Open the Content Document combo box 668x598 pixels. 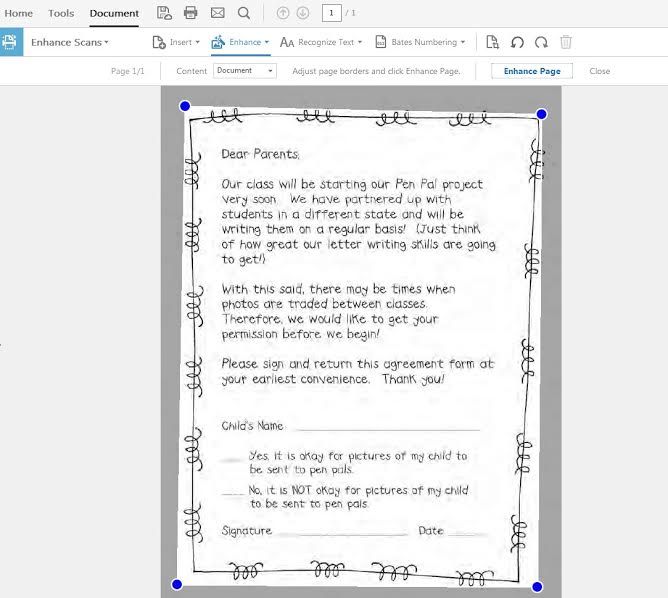(245, 71)
